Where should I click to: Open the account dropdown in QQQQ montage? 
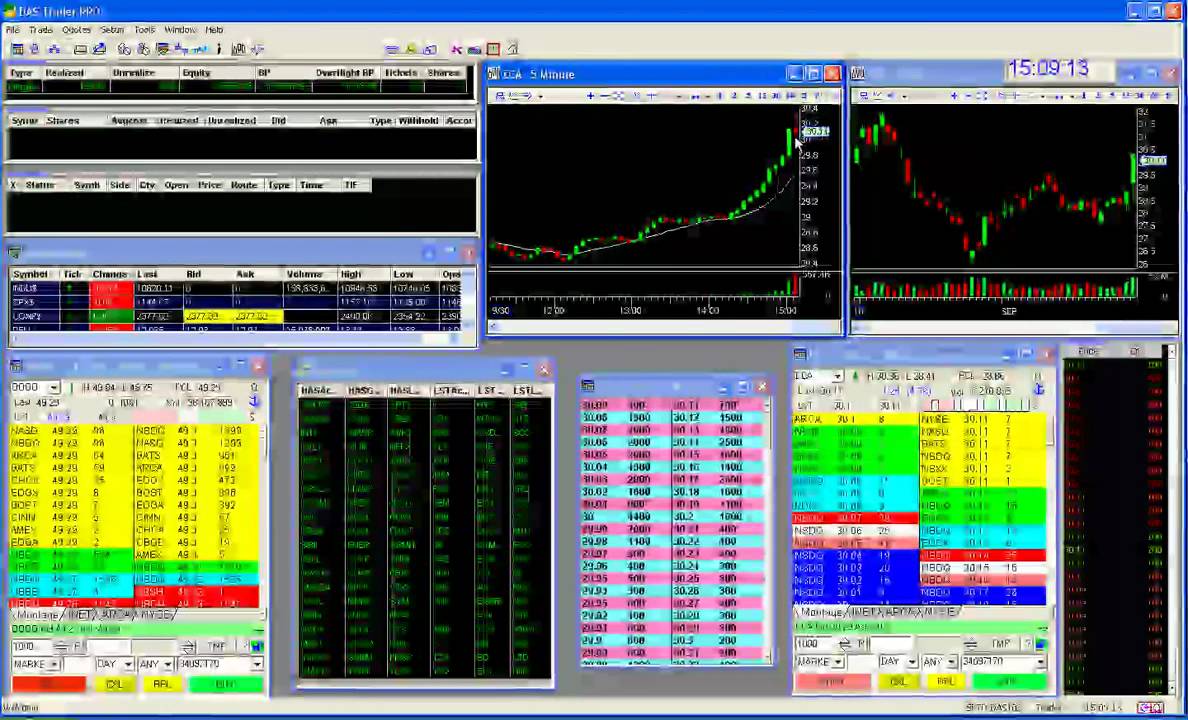tap(257, 664)
